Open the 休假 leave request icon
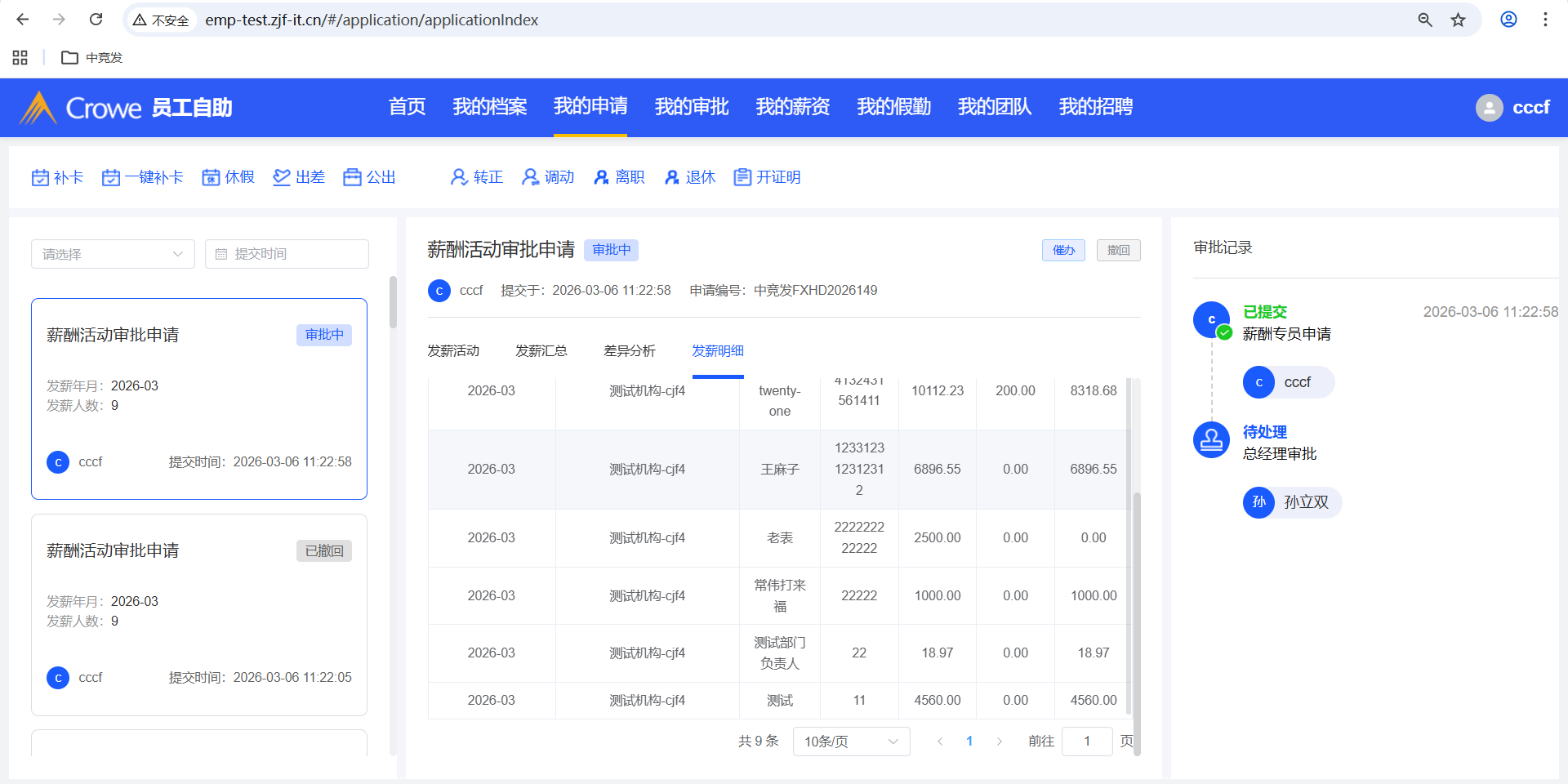The height and width of the screenshot is (784, 1568). 211,177
